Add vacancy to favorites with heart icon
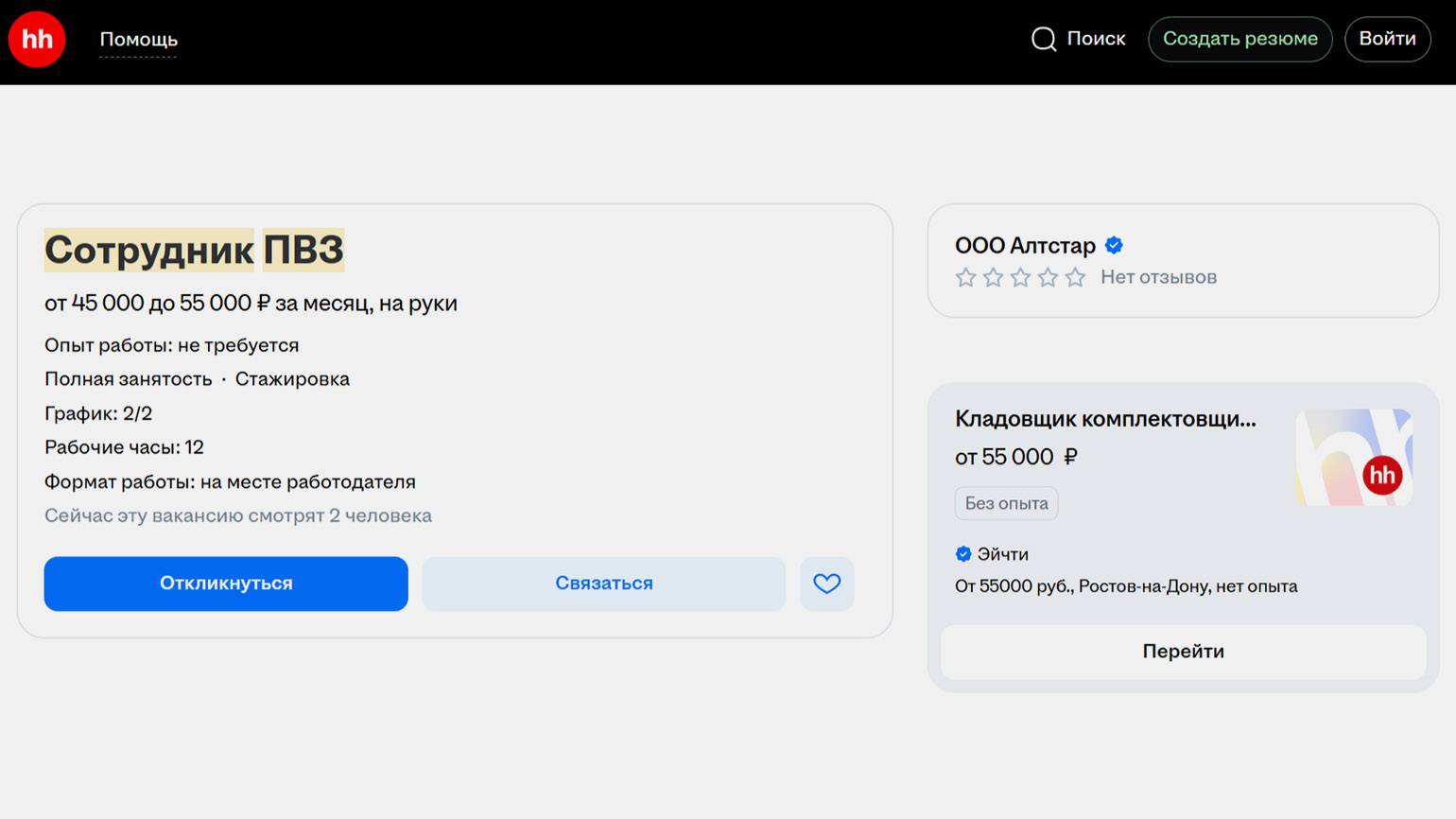 pos(827,584)
